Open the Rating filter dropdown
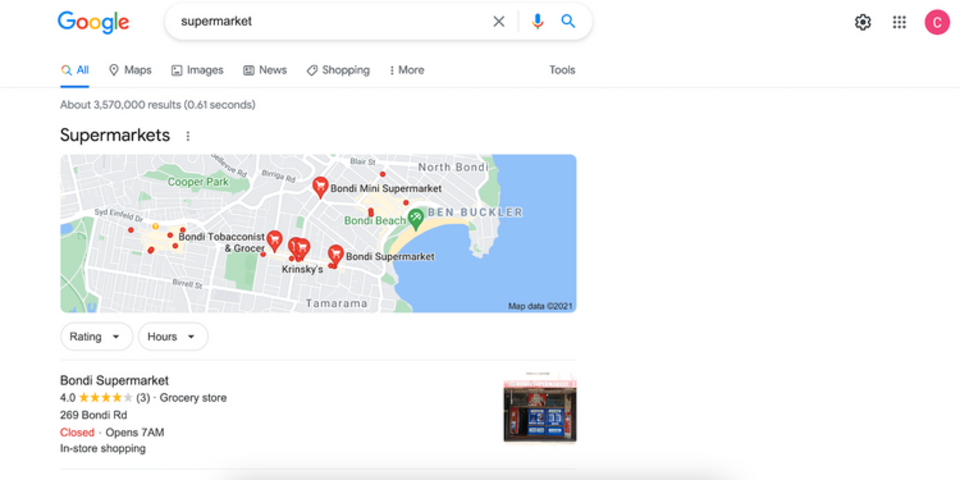This screenshot has width=960, height=480. (x=96, y=337)
